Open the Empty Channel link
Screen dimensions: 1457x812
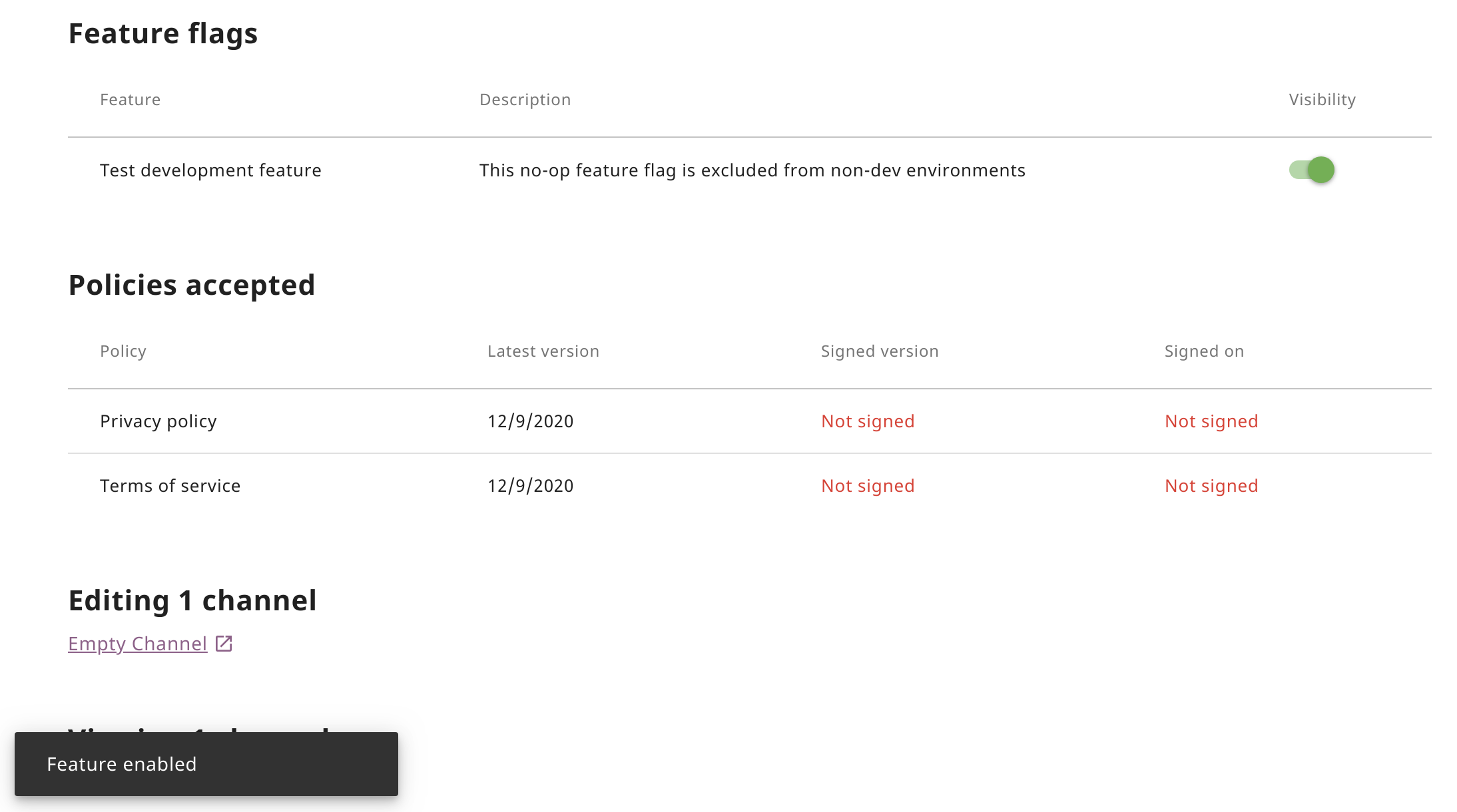[x=138, y=644]
